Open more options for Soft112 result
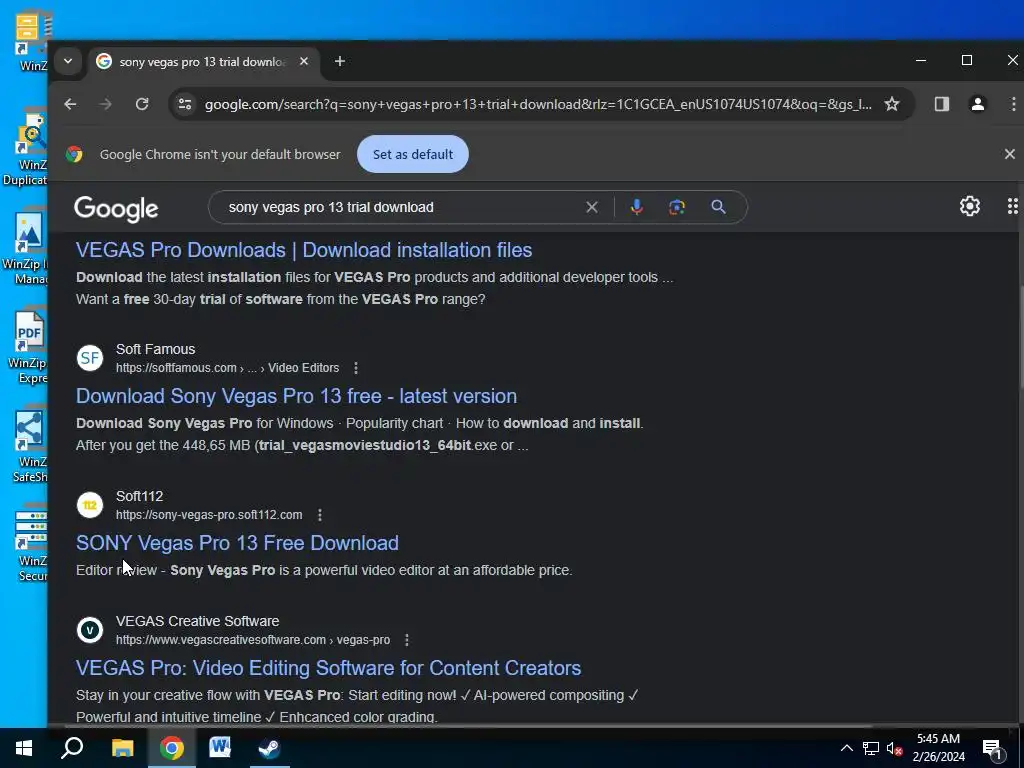Viewport: 1024px width, 768px height. tap(320, 515)
